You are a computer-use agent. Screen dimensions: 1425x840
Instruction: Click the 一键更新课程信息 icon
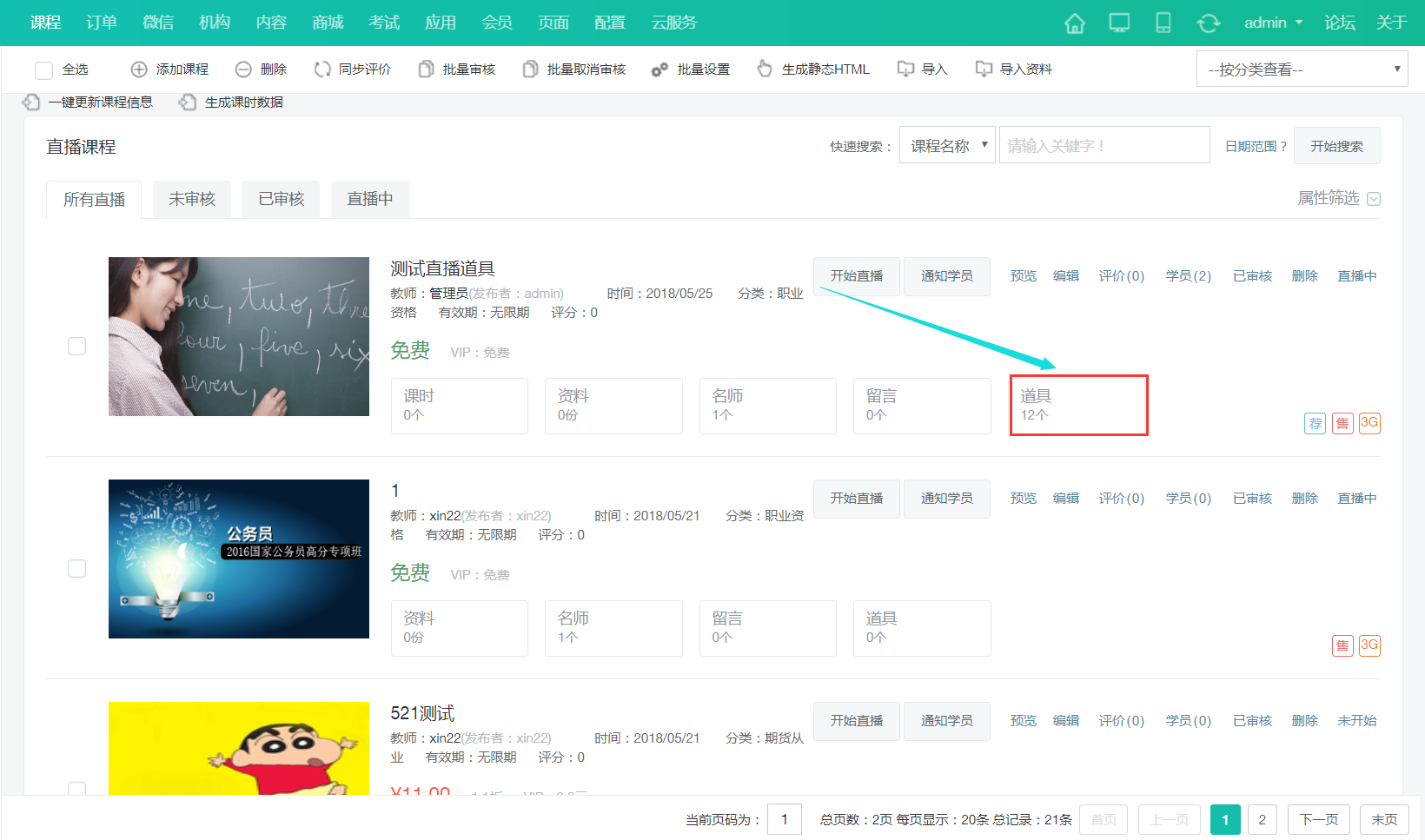[31, 102]
